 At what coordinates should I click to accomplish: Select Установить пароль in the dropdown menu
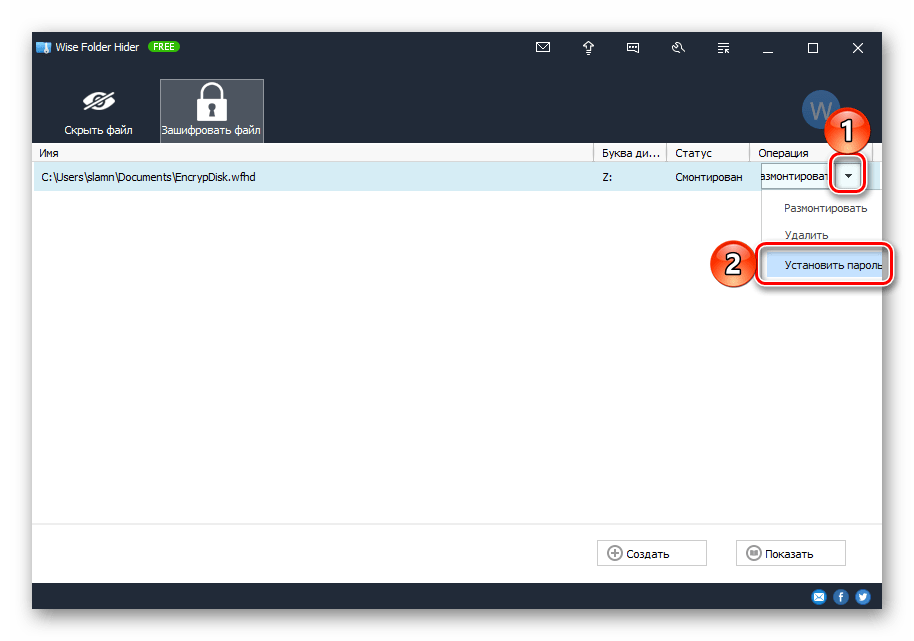(x=832, y=266)
